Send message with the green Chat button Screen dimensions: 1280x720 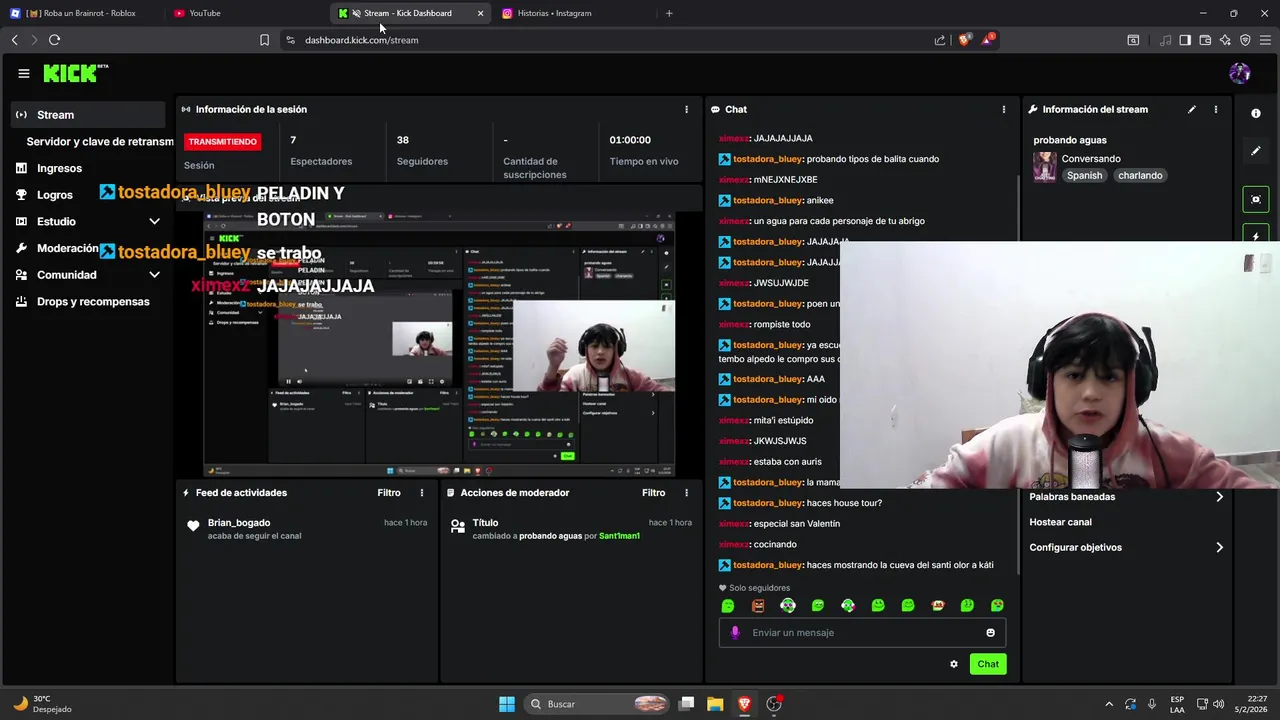coord(988,664)
